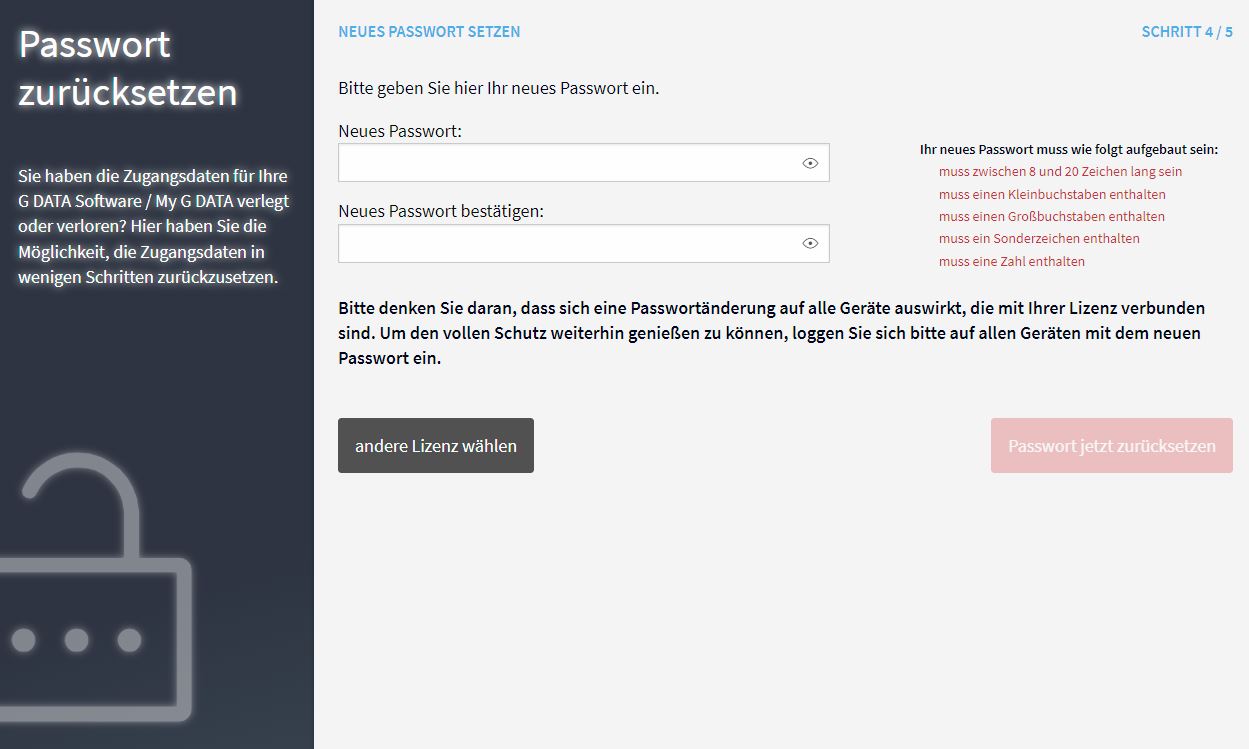Screen dimensions: 1249x749
Task: Show password in Neues Passwort field
Action: point(810,163)
